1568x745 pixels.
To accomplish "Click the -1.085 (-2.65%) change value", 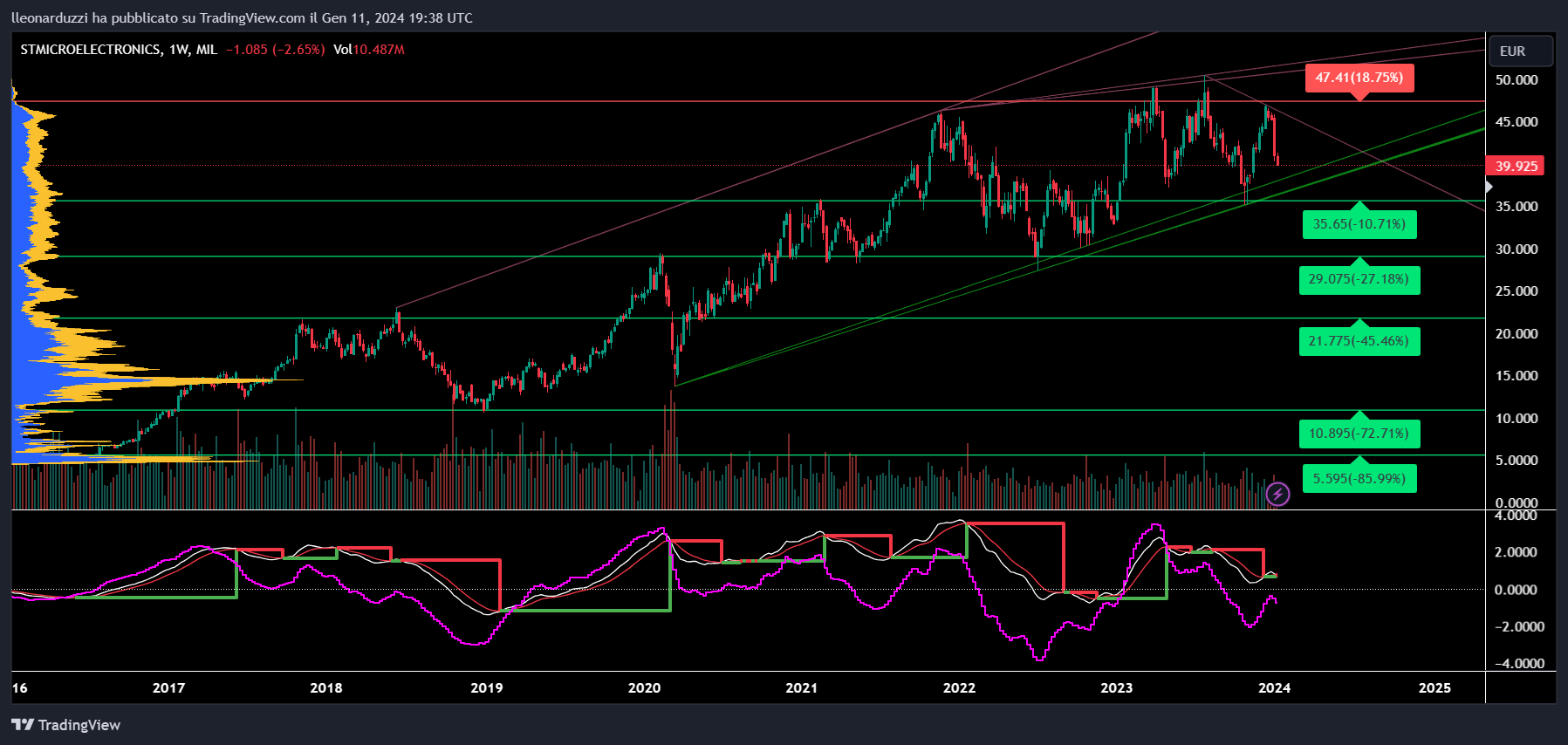I will [x=275, y=50].
